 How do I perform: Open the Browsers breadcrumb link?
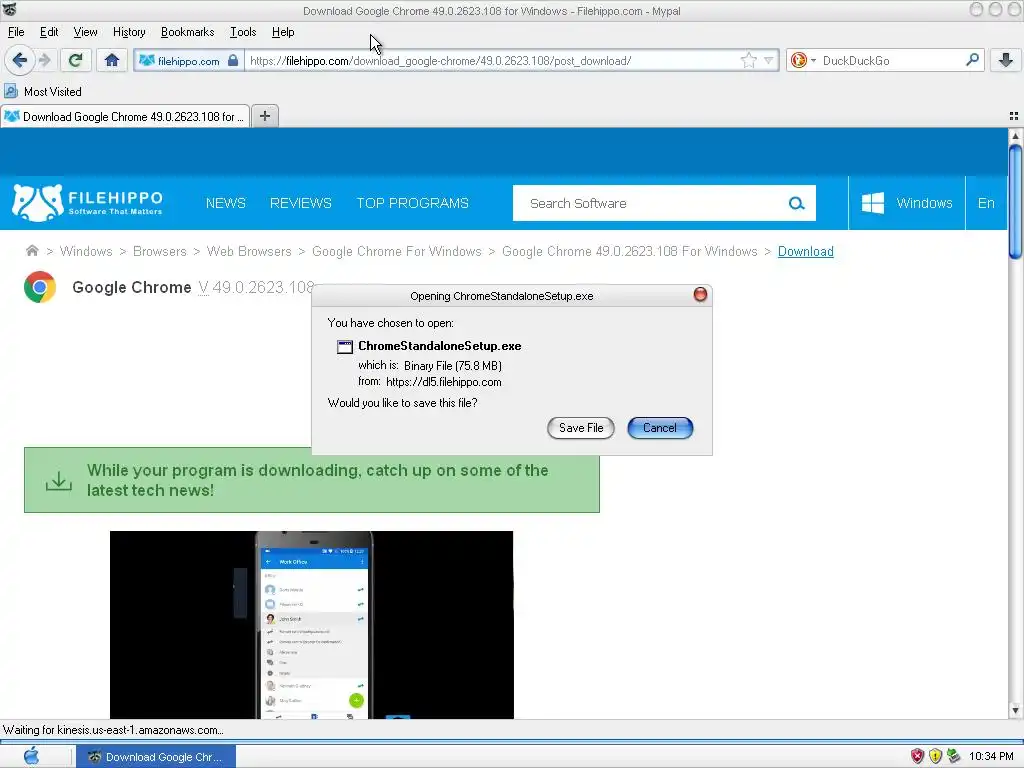tap(159, 251)
